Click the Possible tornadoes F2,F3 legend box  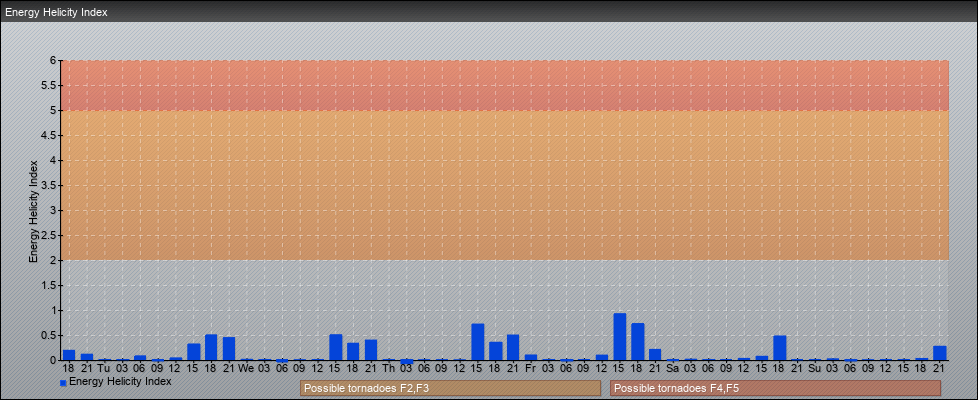click(x=450, y=388)
